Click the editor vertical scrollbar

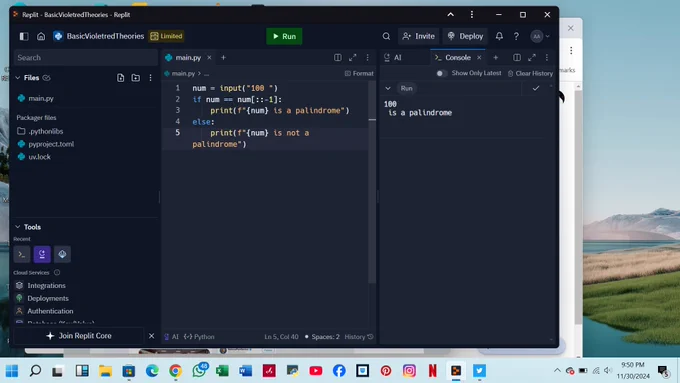372,182
